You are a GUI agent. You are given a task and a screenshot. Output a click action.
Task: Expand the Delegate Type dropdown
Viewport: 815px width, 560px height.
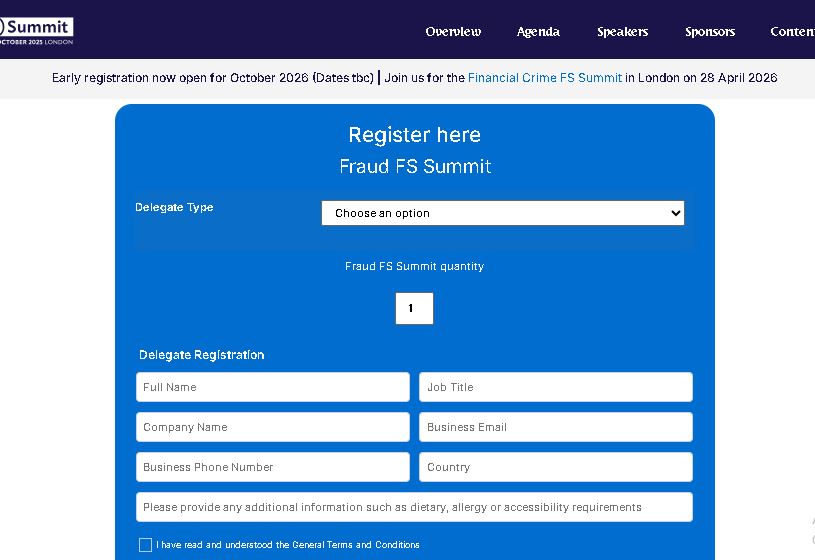coord(502,213)
